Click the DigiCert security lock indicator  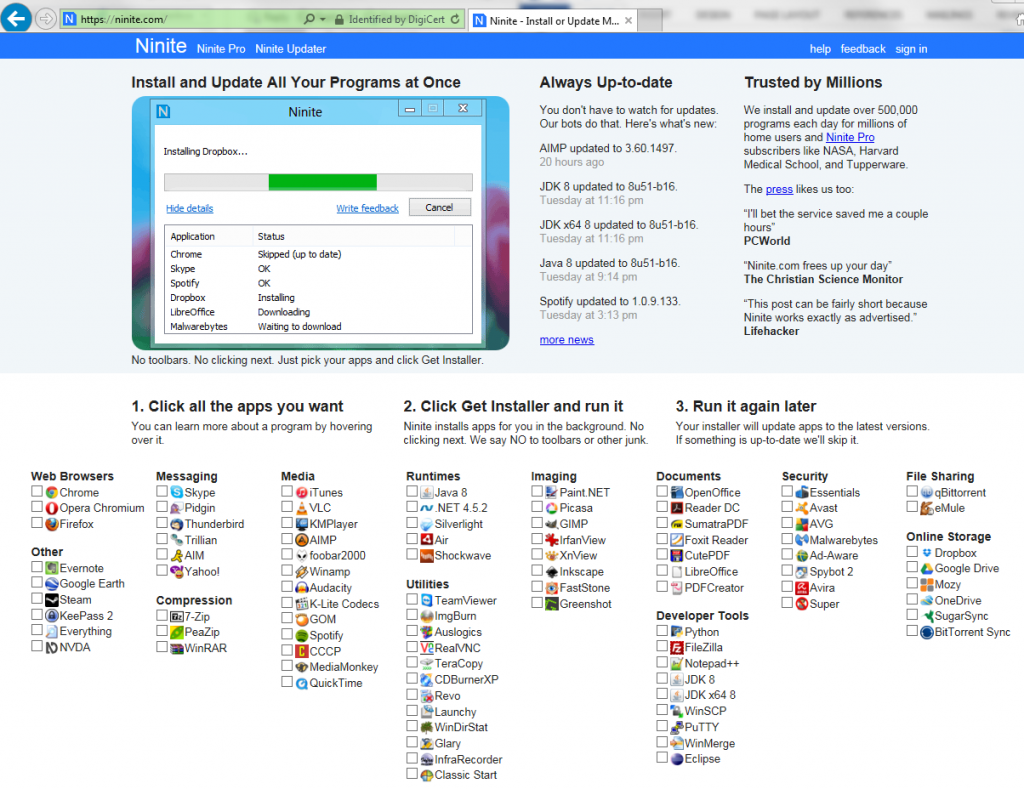[x=389, y=20]
